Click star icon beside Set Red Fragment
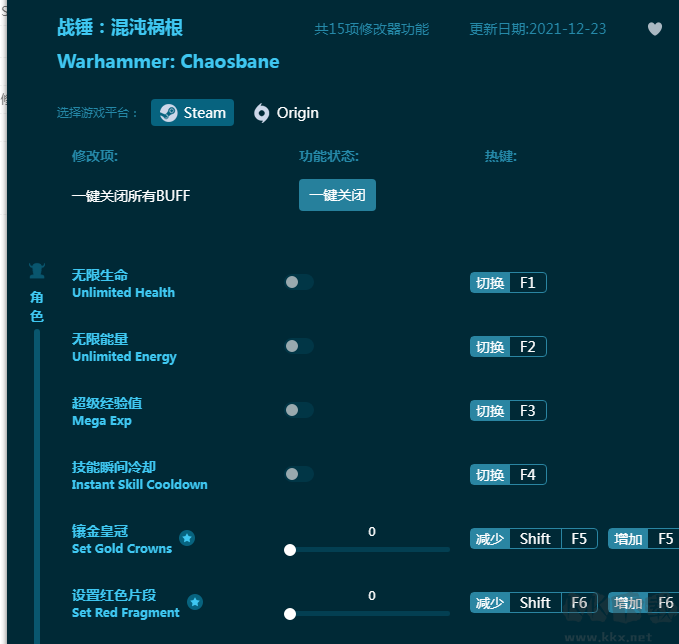 (x=195, y=602)
